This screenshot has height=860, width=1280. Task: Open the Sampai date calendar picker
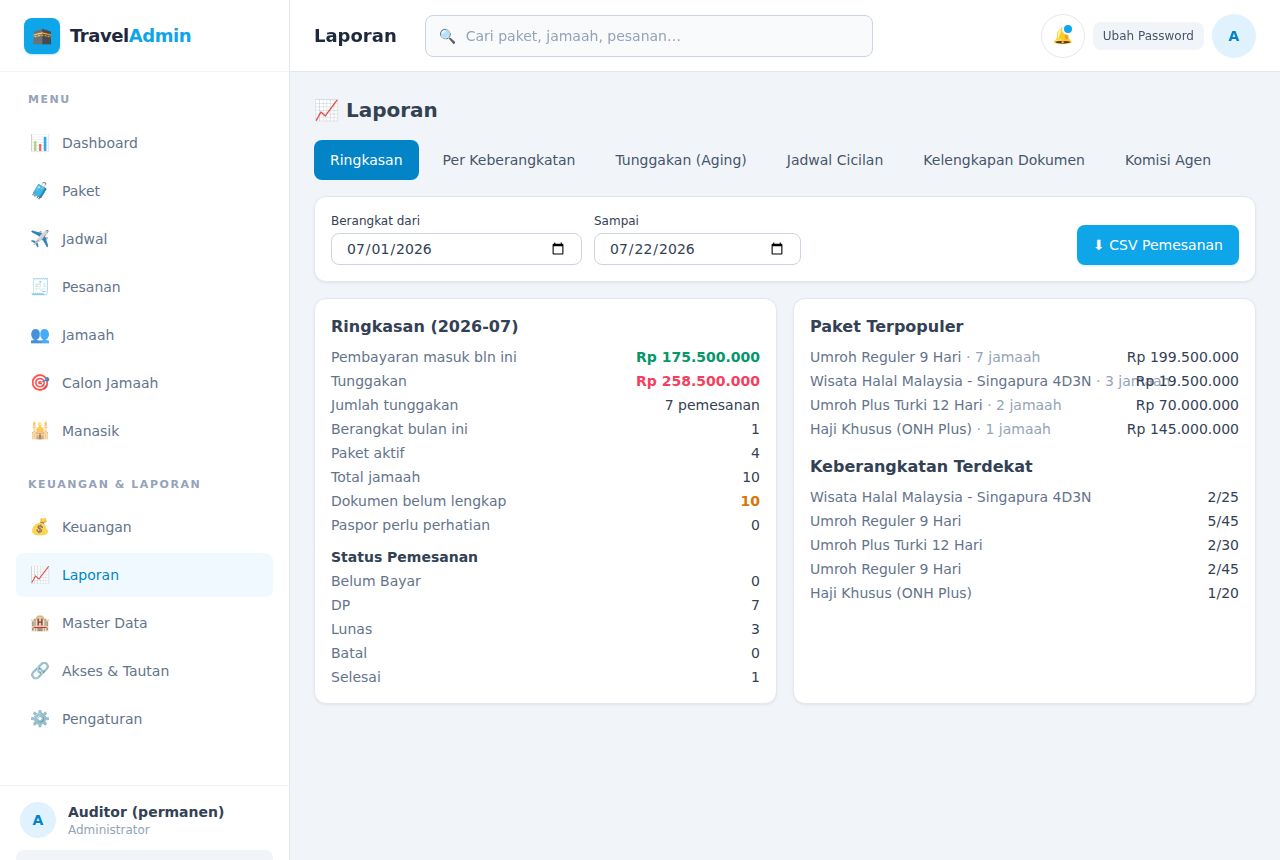[x=777, y=249]
